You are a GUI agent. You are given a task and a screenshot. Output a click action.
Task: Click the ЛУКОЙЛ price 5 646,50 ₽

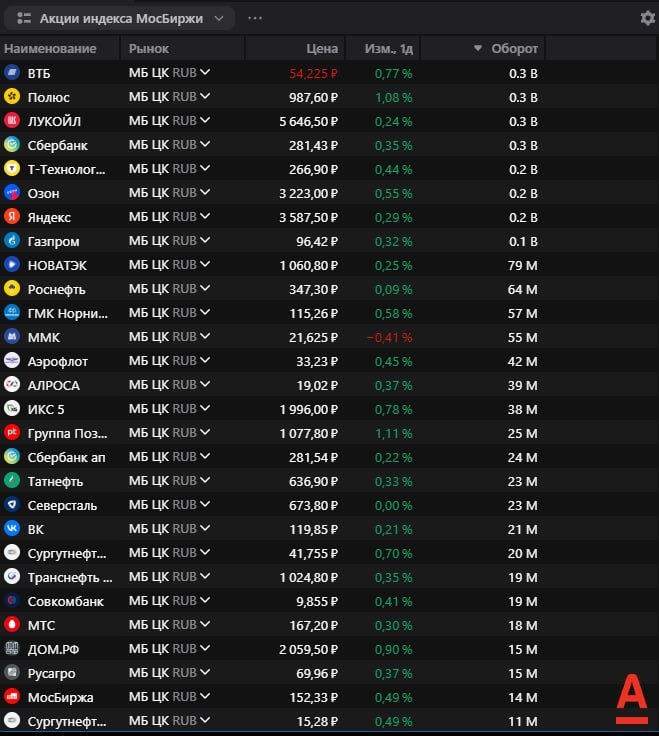(308, 122)
